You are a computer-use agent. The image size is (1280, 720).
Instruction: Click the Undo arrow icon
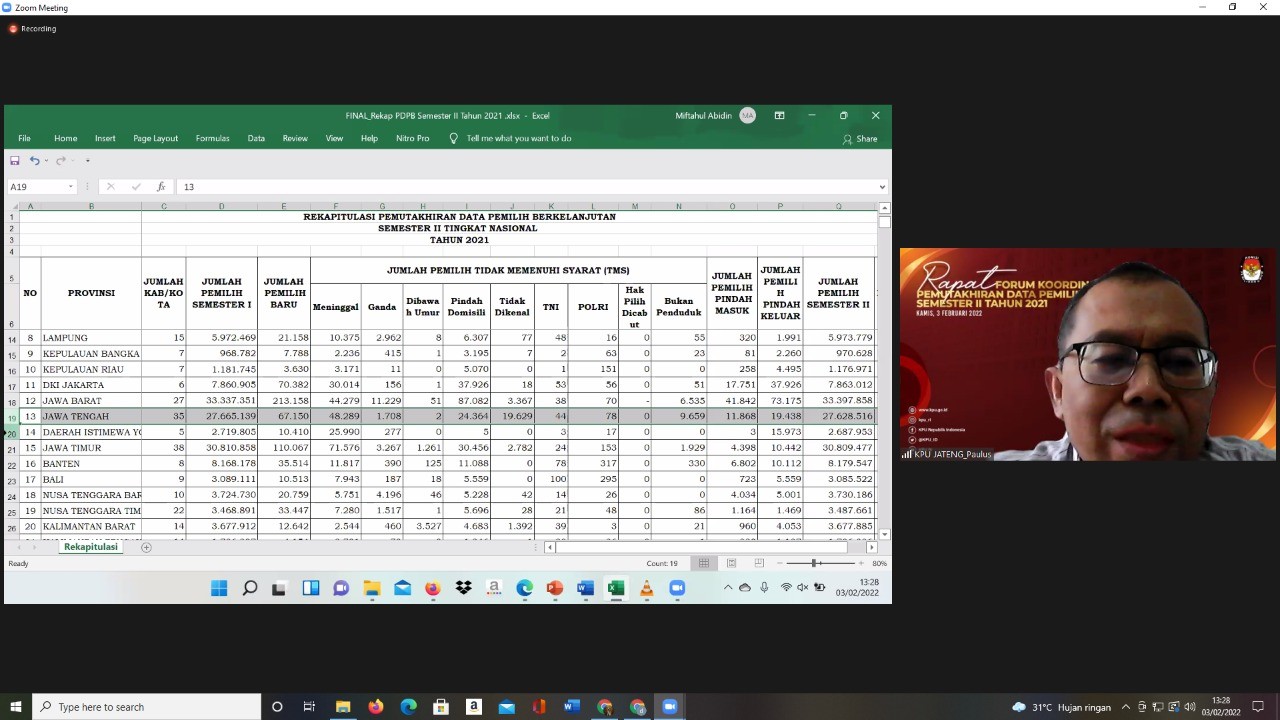(34, 160)
